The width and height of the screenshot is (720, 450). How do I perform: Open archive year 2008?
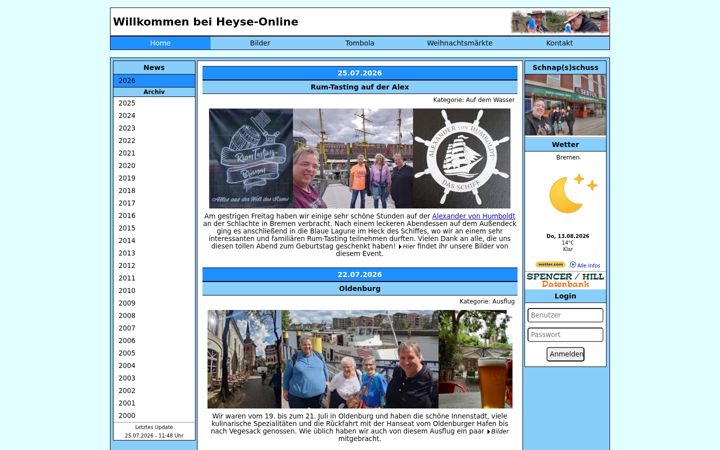click(154, 315)
